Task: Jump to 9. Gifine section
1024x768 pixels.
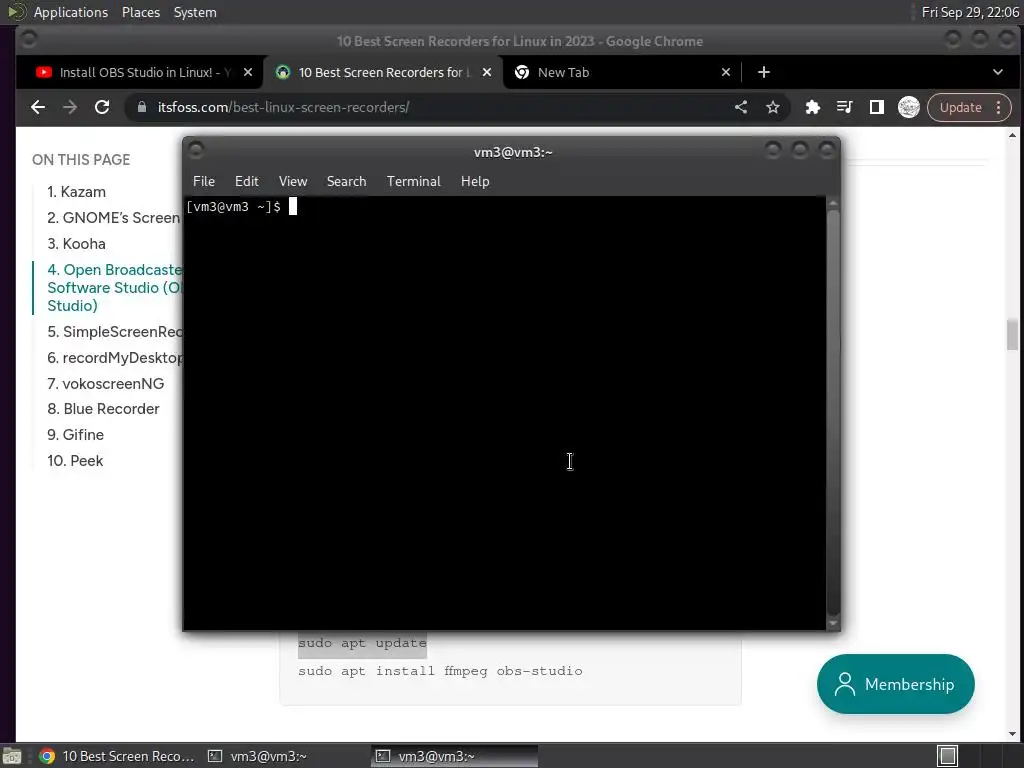Action: 75,435
